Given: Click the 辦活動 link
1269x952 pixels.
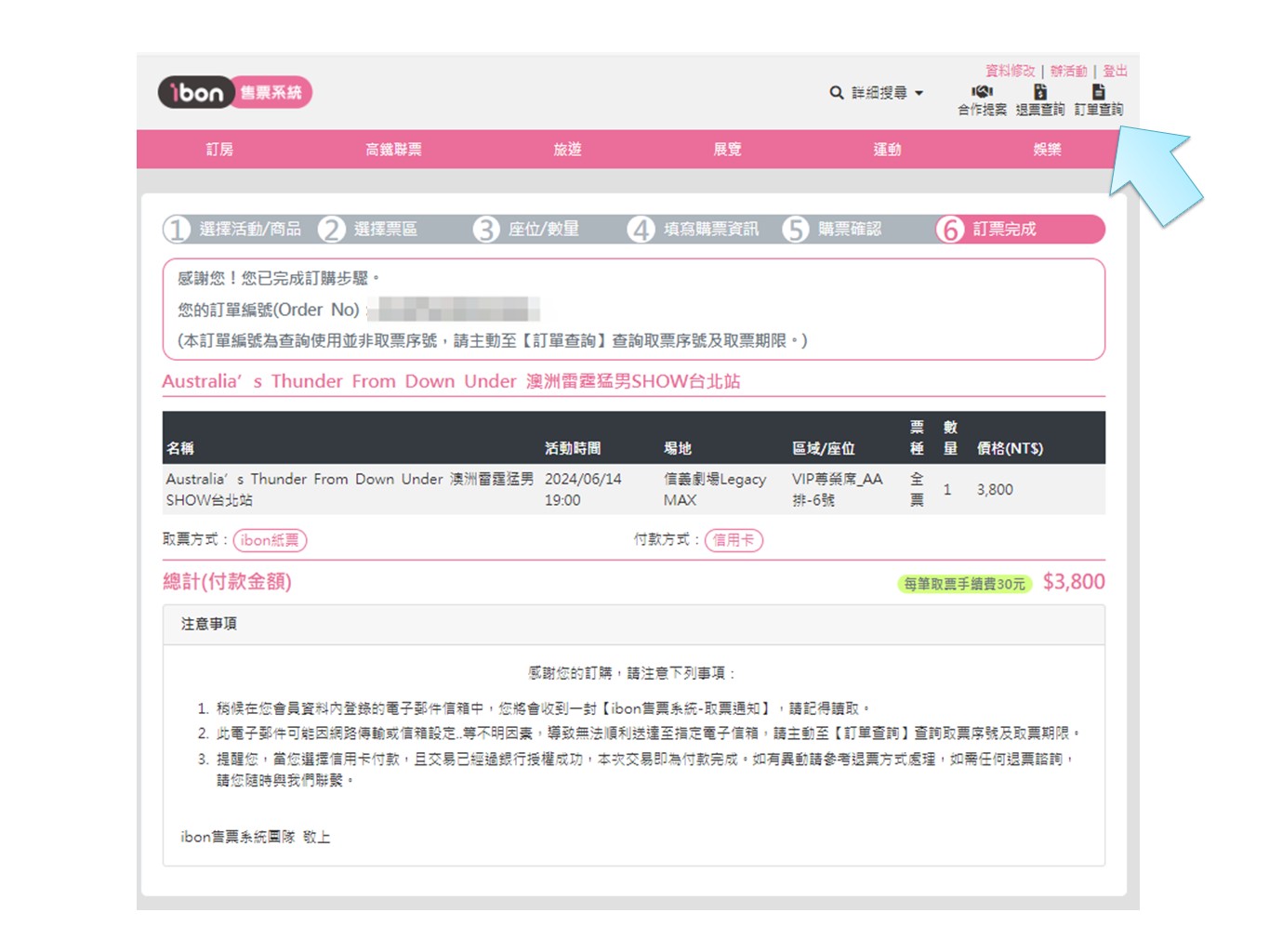Looking at the screenshot, I should click(1069, 71).
